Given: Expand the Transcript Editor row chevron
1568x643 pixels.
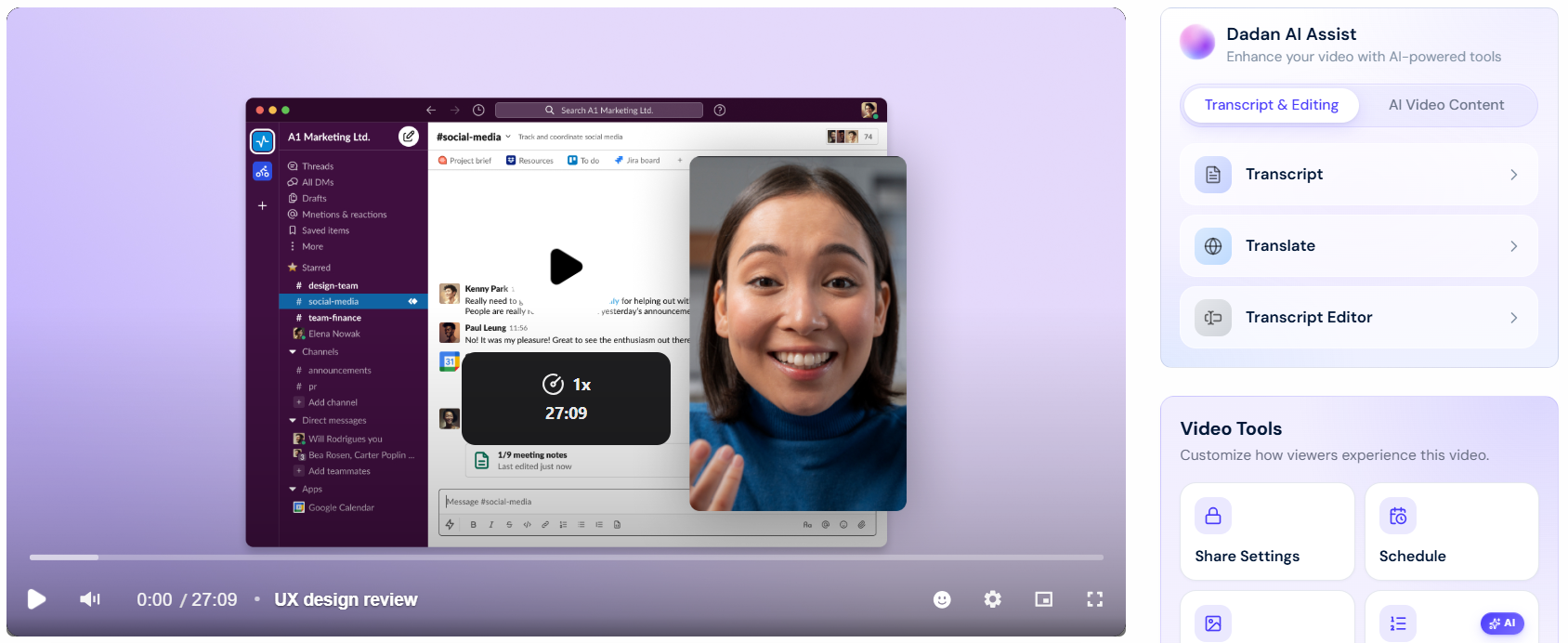Looking at the screenshot, I should 1514,318.
